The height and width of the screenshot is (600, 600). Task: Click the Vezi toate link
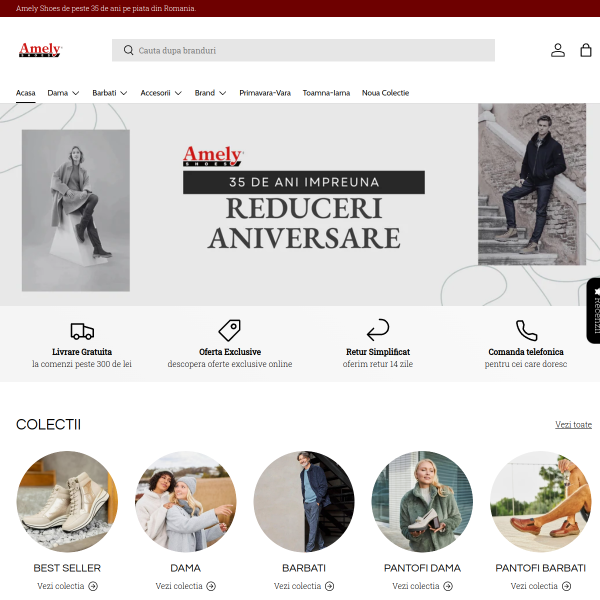[x=573, y=424]
